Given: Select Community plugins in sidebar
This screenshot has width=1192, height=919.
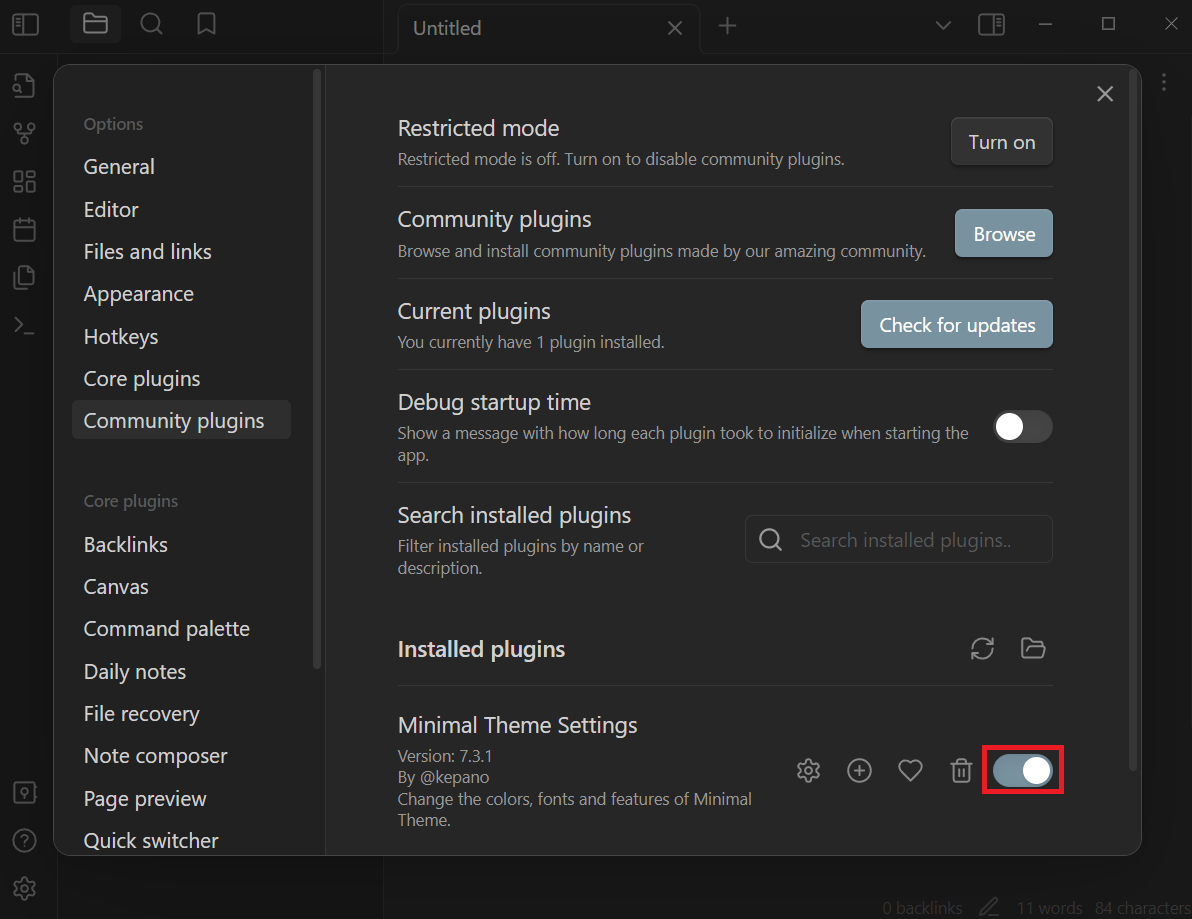Looking at the screenshot, I should pyautogui.click(x=181, y=420).
